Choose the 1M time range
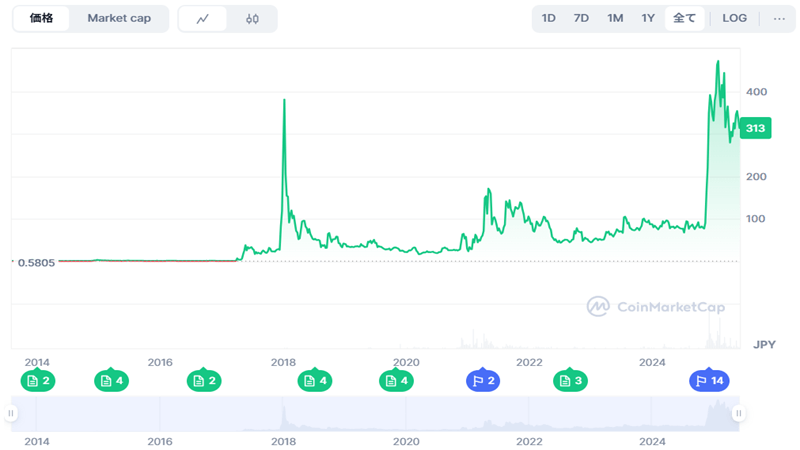Image resolution: width=800 pixels, height=450 pixels. click(x=615, y=18)
